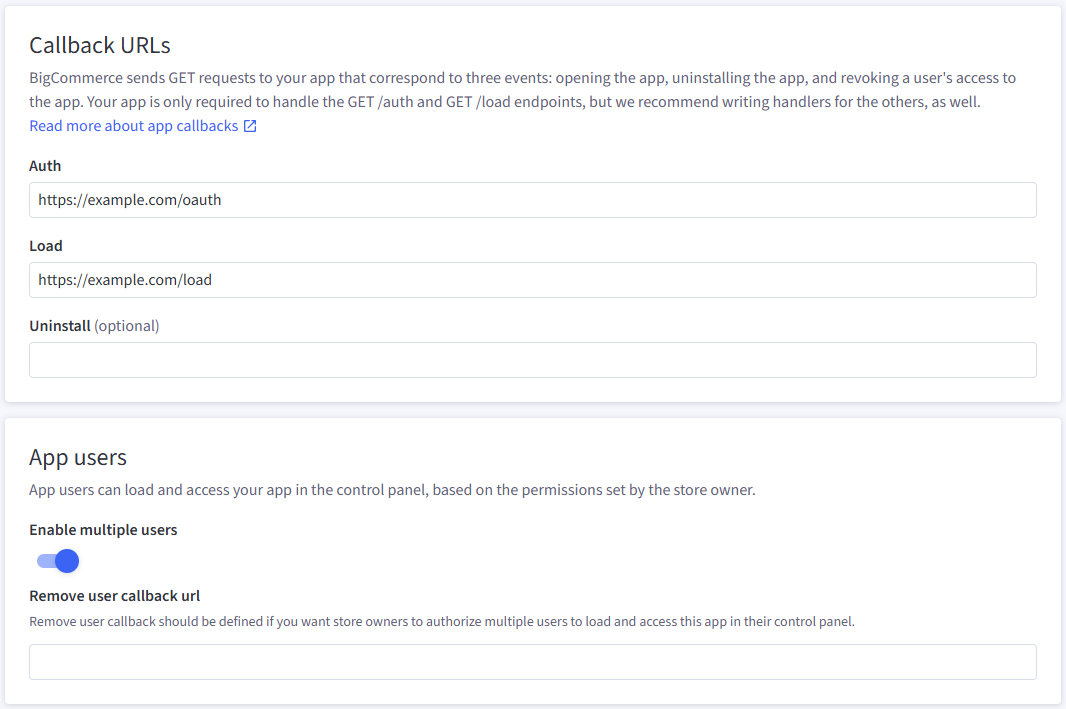Click into the Load callback URL field

pyautogui.click(x=532, y=280)
